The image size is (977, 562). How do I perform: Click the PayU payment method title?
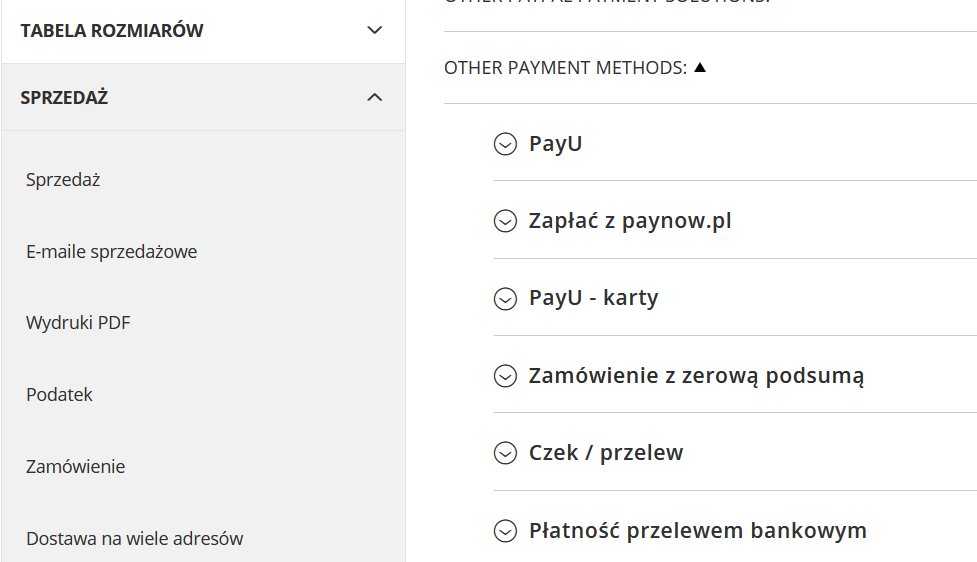555,144
